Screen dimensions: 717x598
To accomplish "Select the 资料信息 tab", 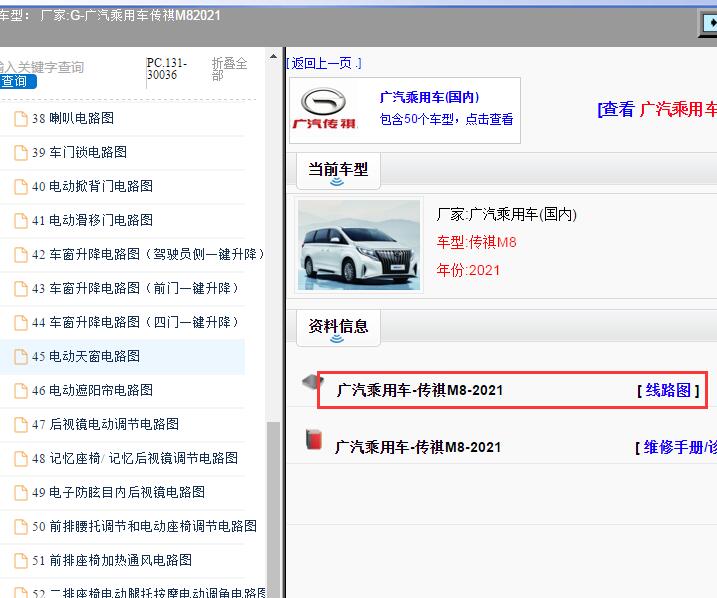I will tap(338, 328).
